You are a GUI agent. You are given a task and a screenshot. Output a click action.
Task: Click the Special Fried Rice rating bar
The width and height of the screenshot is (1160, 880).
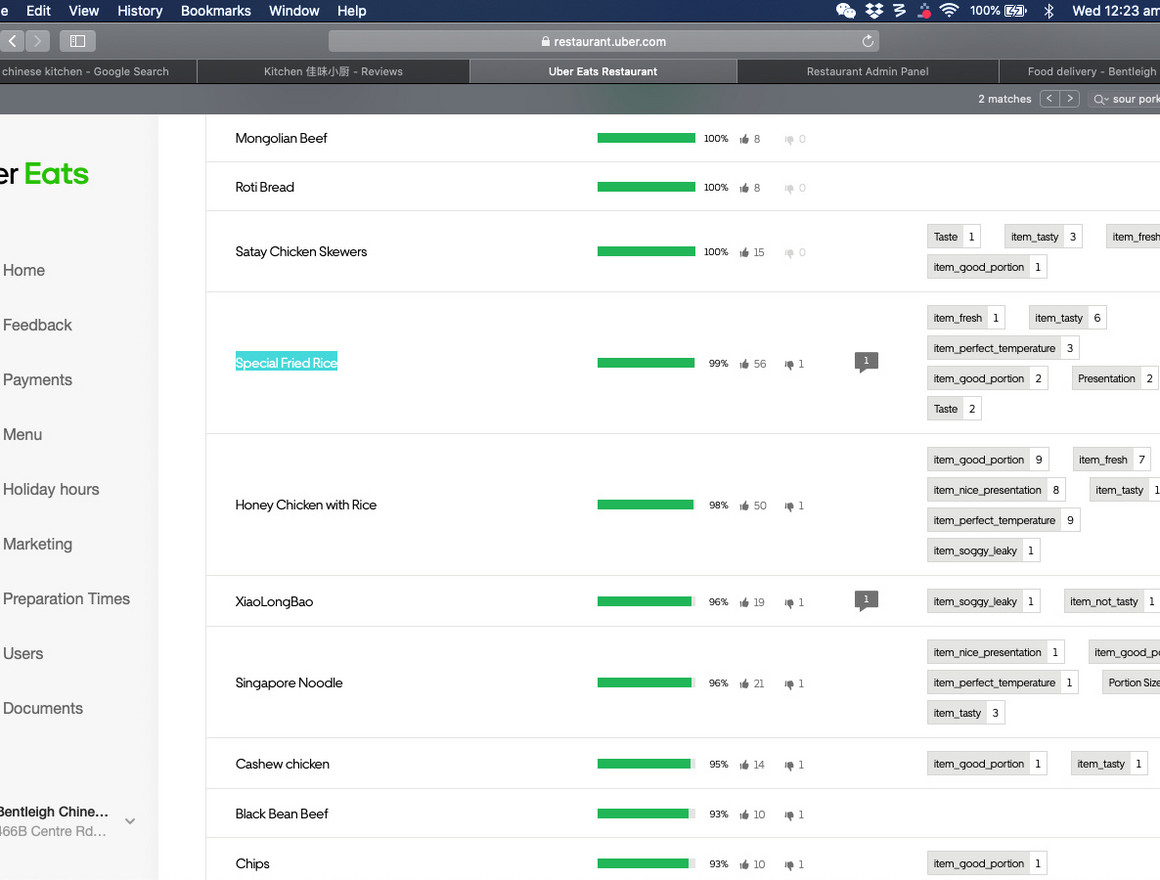[x=646, y=363]
